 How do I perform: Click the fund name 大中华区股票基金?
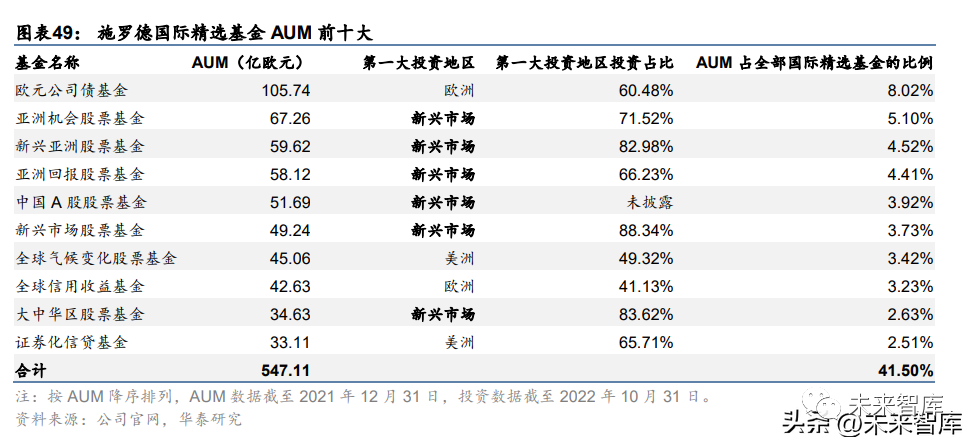click(80, 314)
